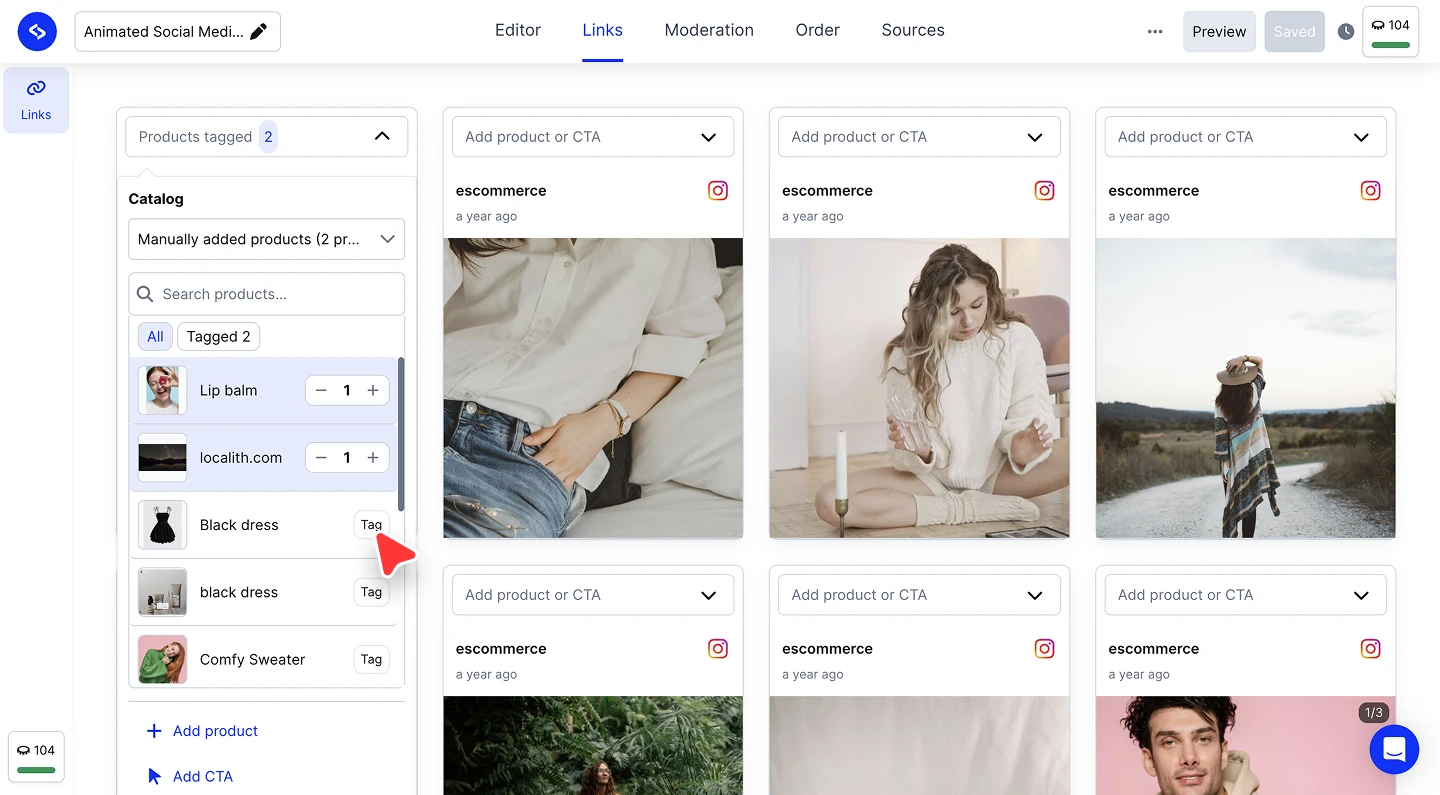The image size is (1440, 795).
Task: Select the Links sidebar icon
Action: (36, 100)
